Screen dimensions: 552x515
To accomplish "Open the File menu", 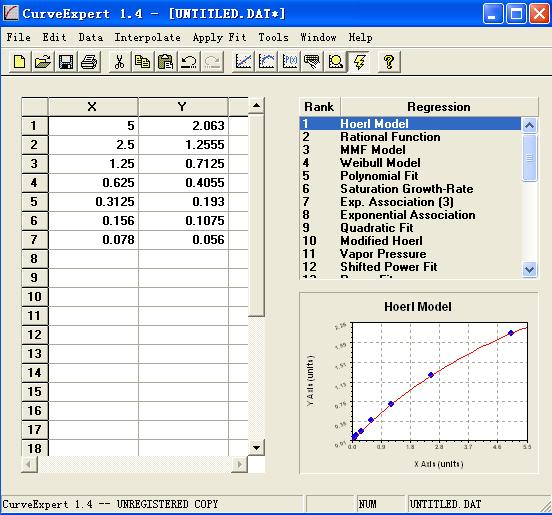I will [19, 37].
